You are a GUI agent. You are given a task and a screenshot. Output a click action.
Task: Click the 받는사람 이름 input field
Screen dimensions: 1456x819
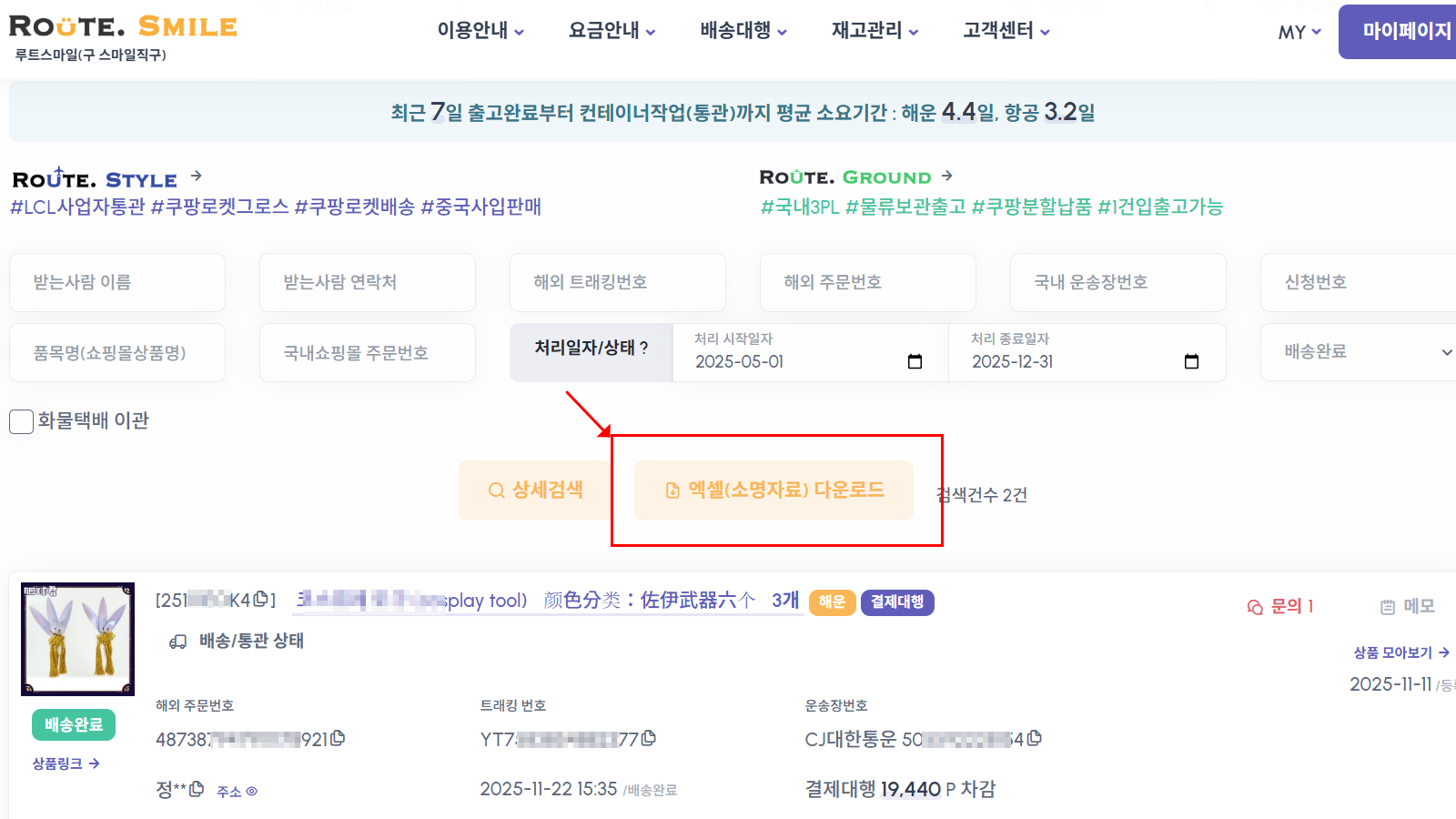tap(116, 282)
